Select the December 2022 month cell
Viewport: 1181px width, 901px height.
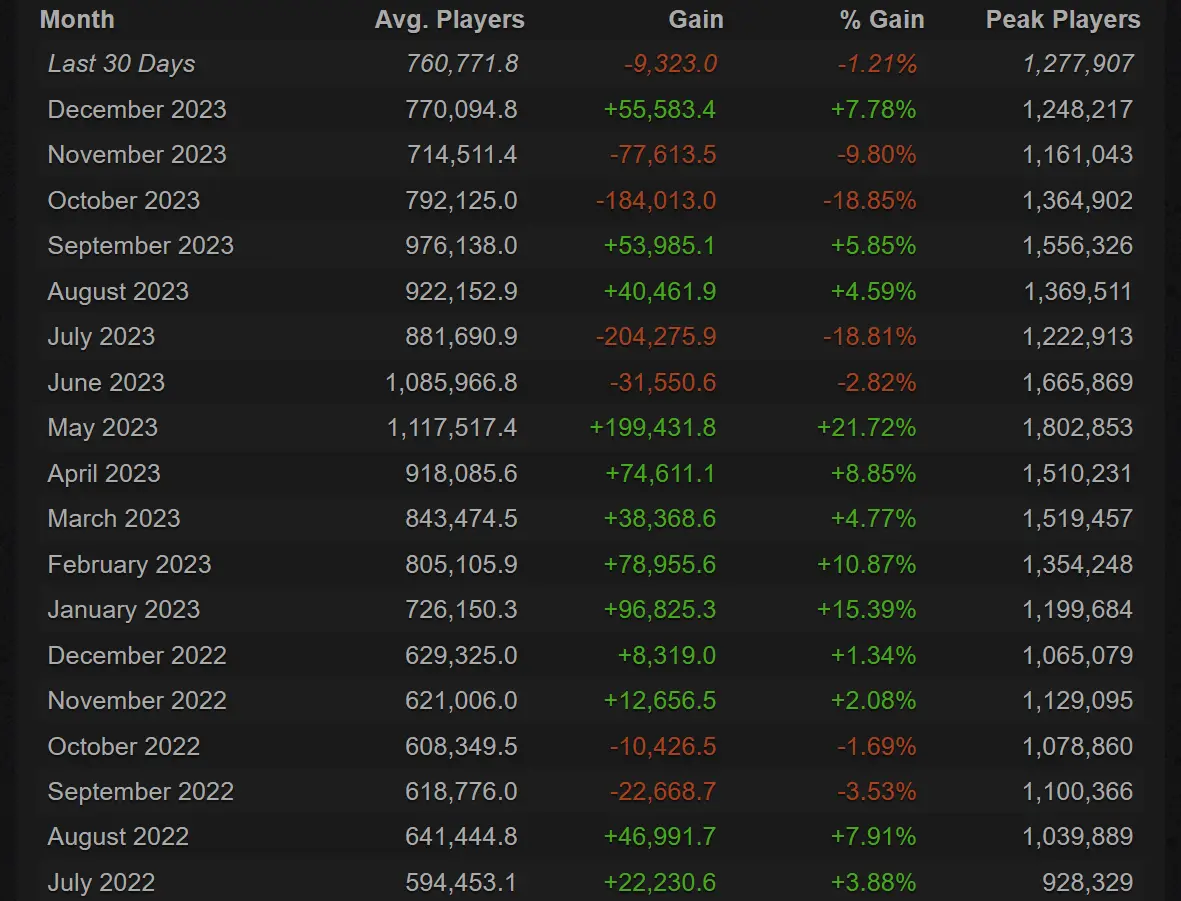click(137, 655)
